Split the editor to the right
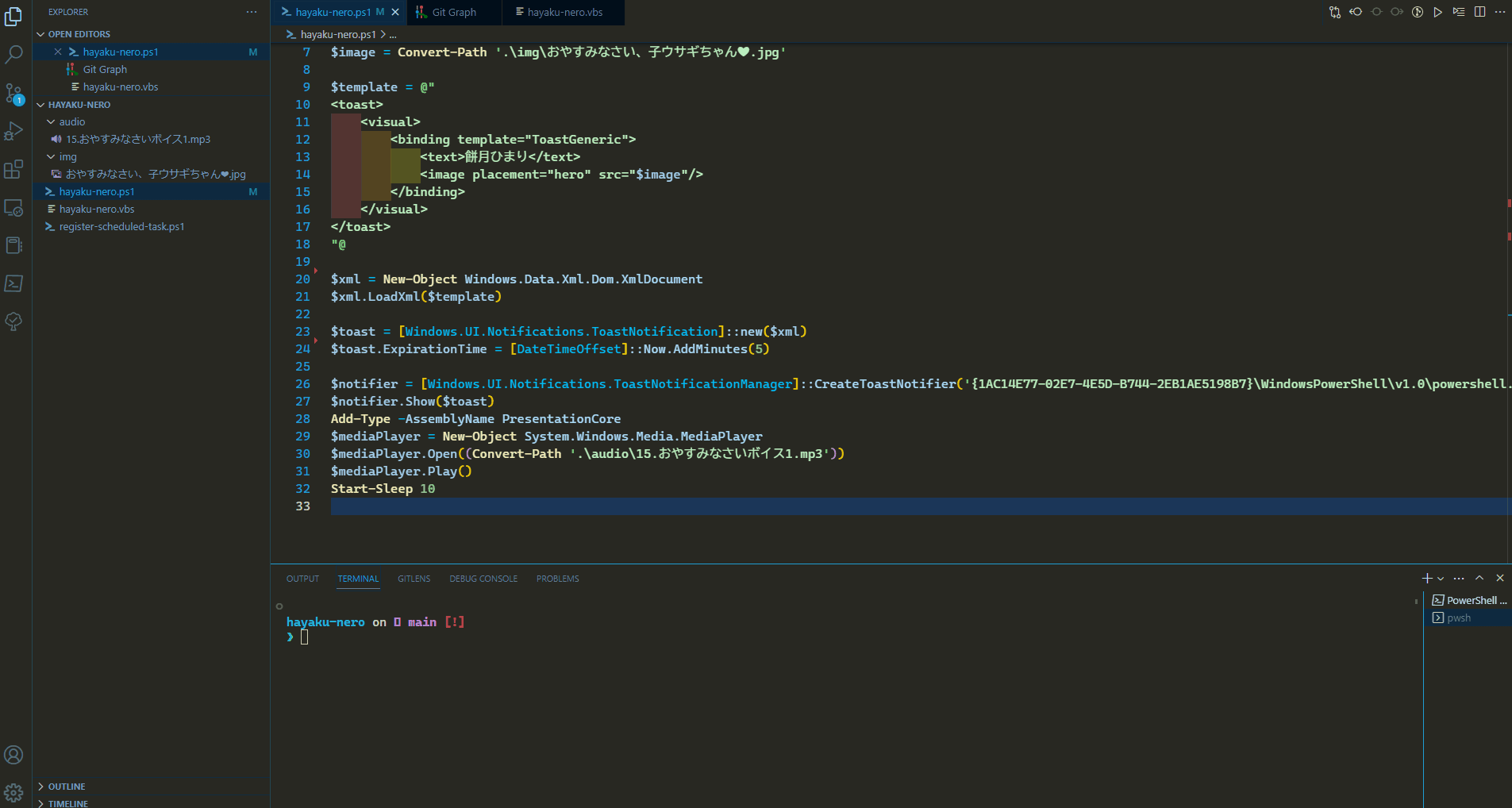 [x=1479, y=12]
